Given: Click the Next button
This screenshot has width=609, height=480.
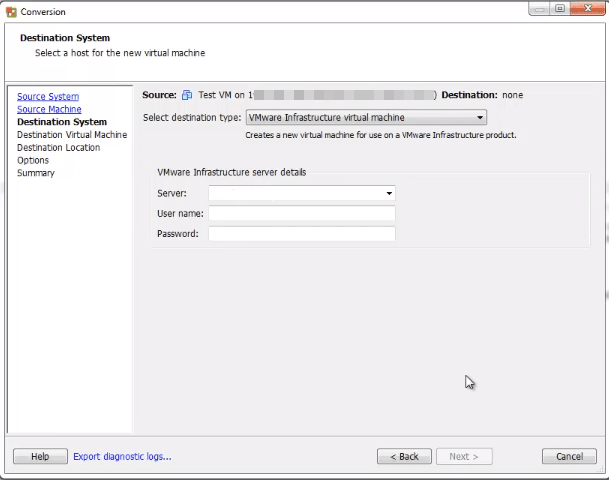Looking at the screenshot, I should tap(463, 457).
